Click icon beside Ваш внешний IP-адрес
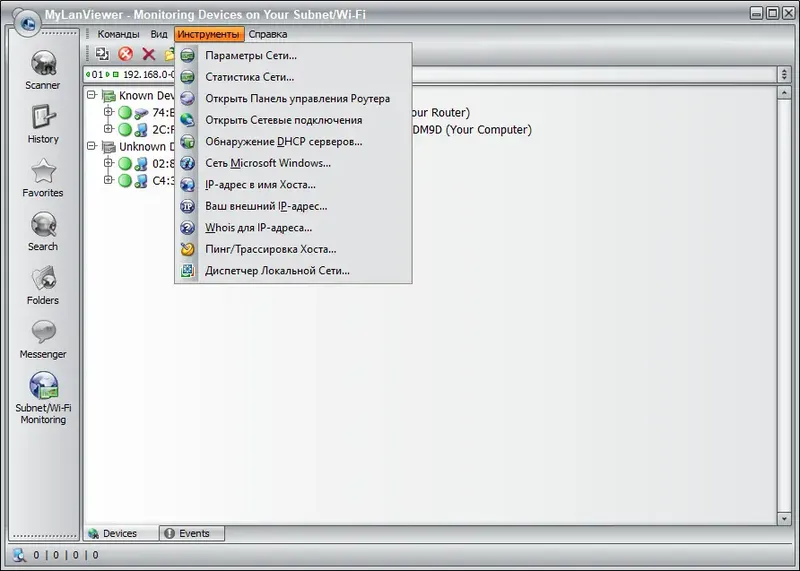This screenshot has height=571, width=800. 188,206
